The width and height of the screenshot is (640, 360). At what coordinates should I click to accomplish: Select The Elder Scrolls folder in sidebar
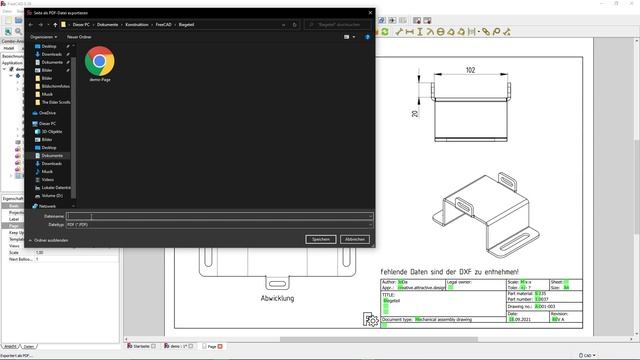point(52,102)
